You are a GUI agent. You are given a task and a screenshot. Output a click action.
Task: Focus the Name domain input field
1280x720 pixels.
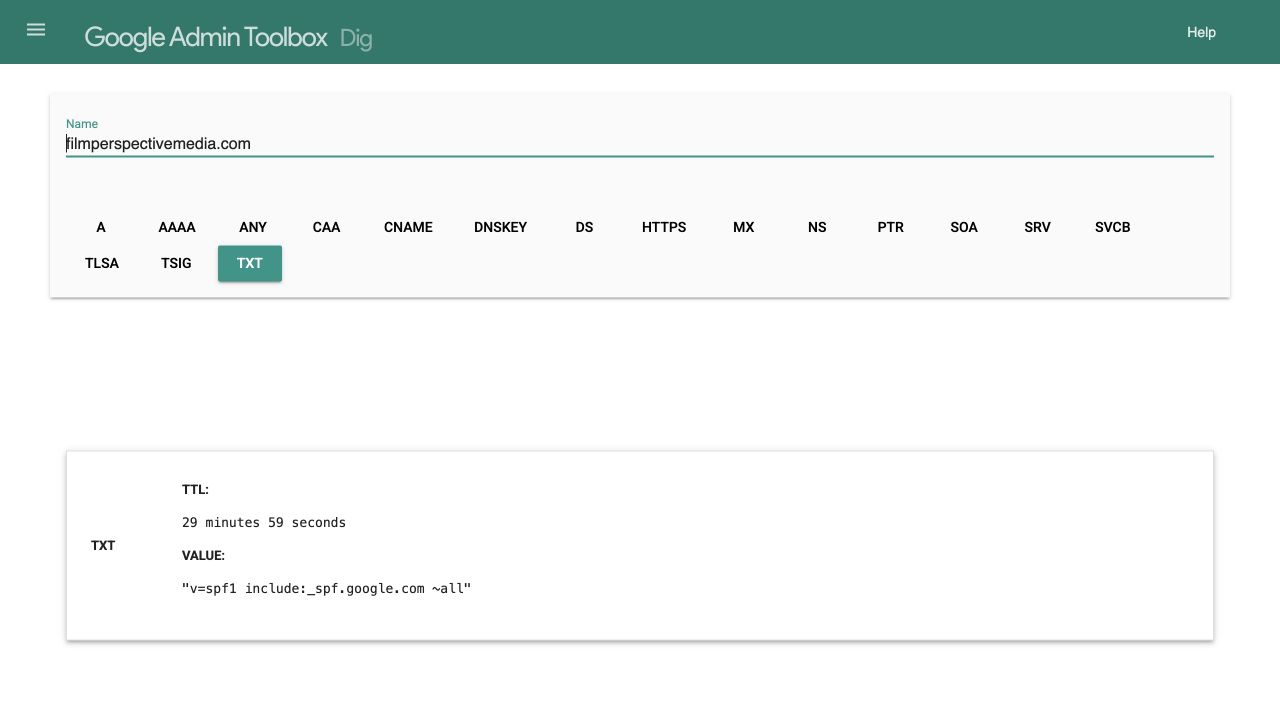tap(640, 144)
